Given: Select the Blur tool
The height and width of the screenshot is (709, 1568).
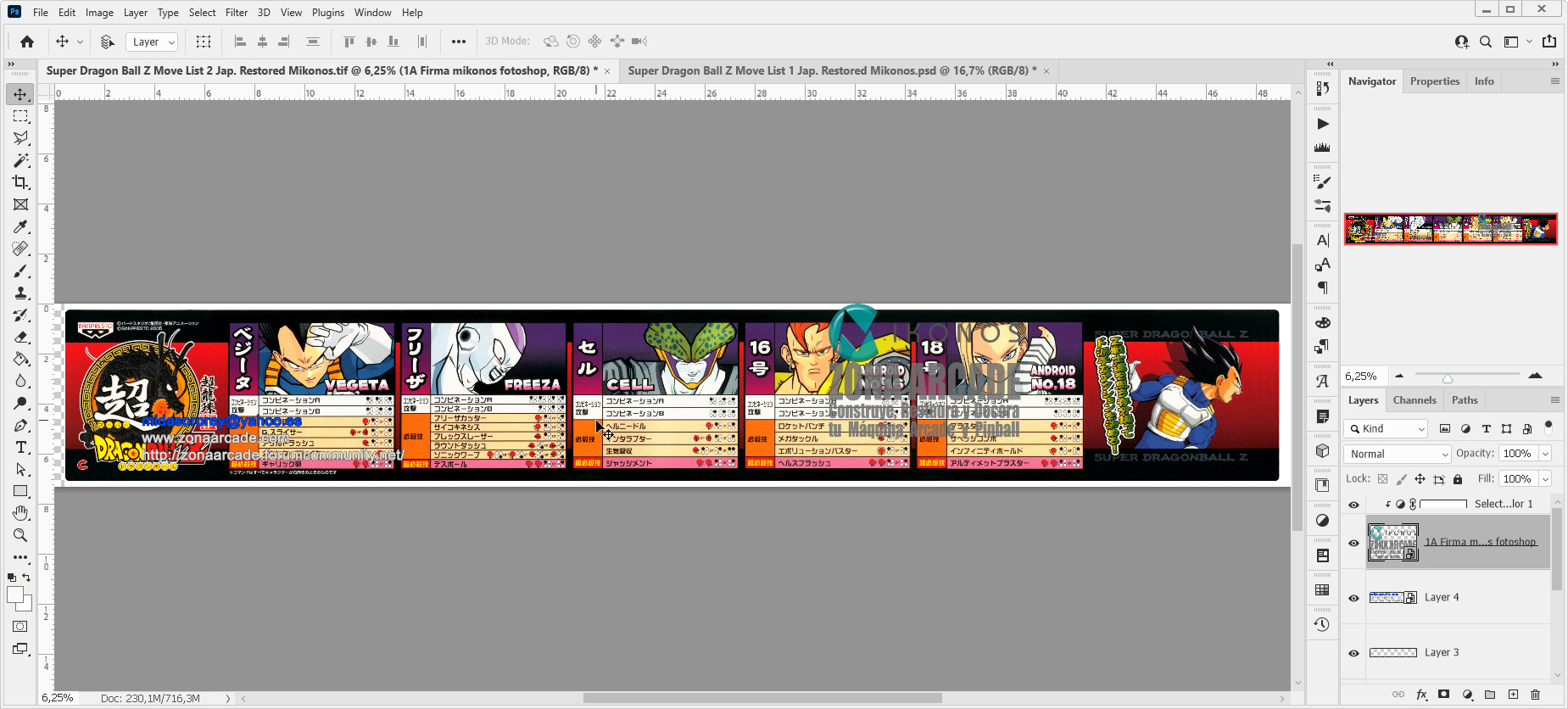Looking at the screenshot, I should coord(20,381).
